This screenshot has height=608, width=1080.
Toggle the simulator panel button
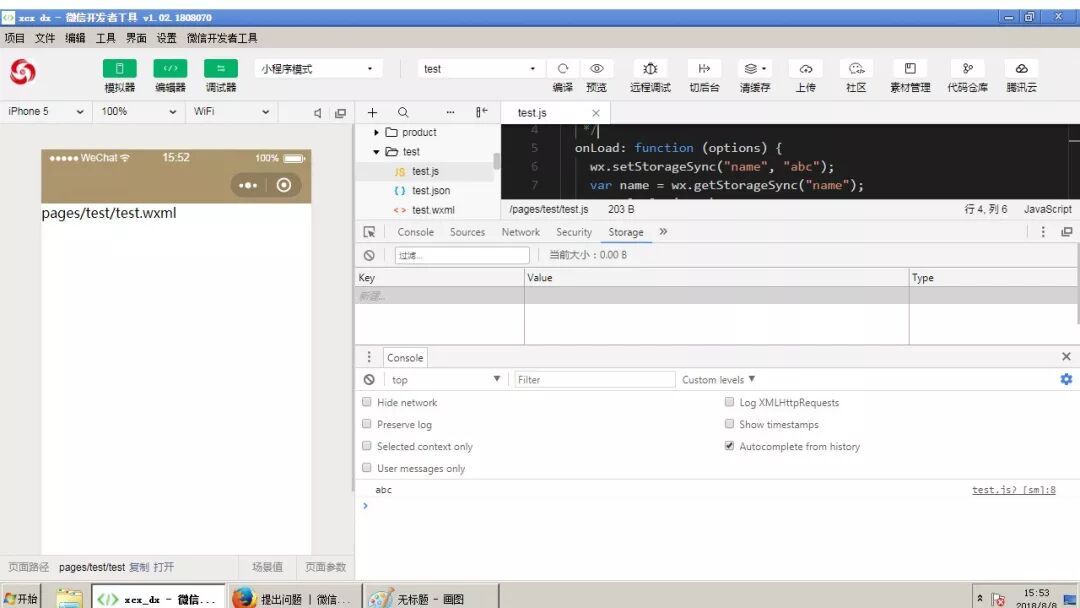[119, 69]
